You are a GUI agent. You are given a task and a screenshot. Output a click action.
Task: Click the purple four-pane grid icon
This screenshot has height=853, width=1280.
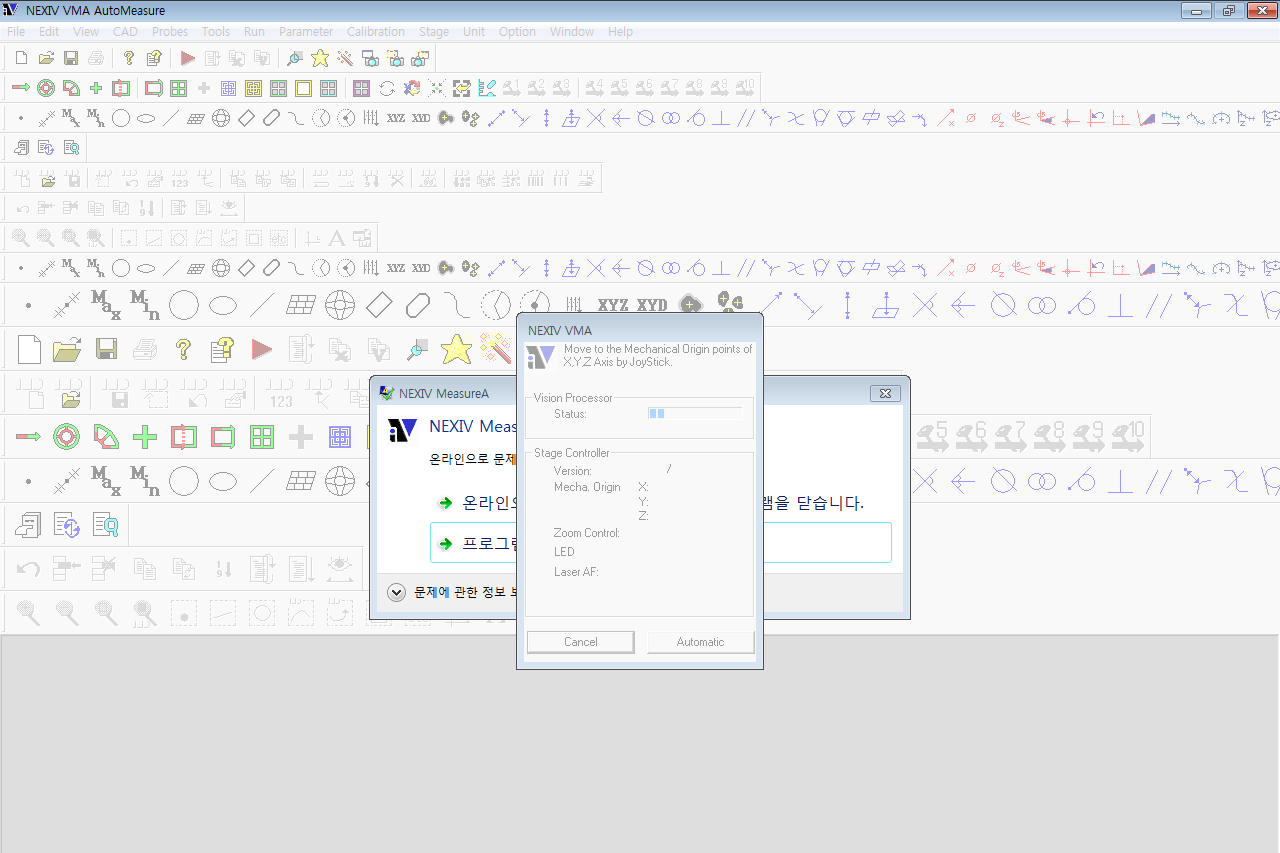point(361,88)
